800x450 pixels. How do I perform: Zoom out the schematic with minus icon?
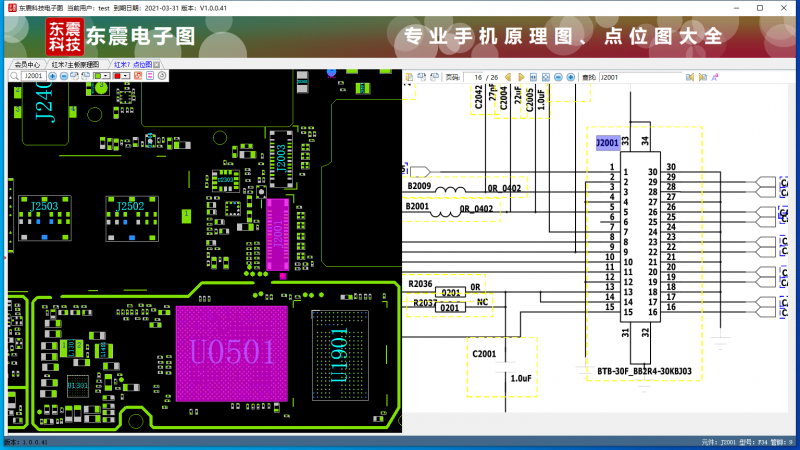coord(558,77)
